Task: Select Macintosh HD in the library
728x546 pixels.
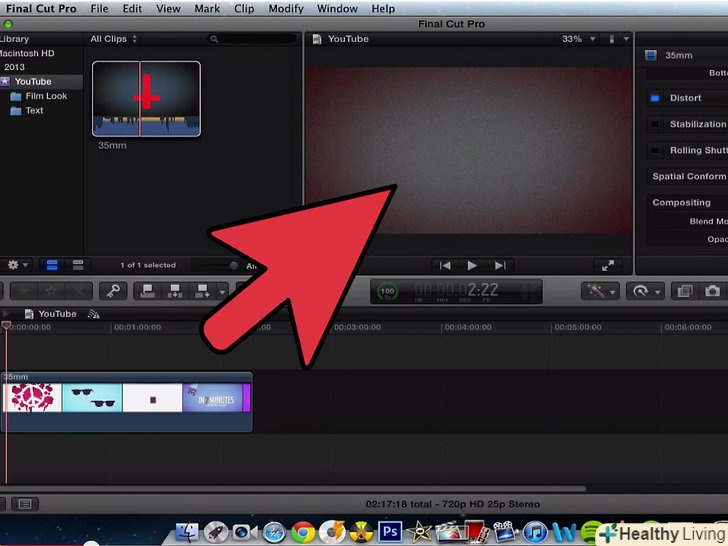Action: 27,53
